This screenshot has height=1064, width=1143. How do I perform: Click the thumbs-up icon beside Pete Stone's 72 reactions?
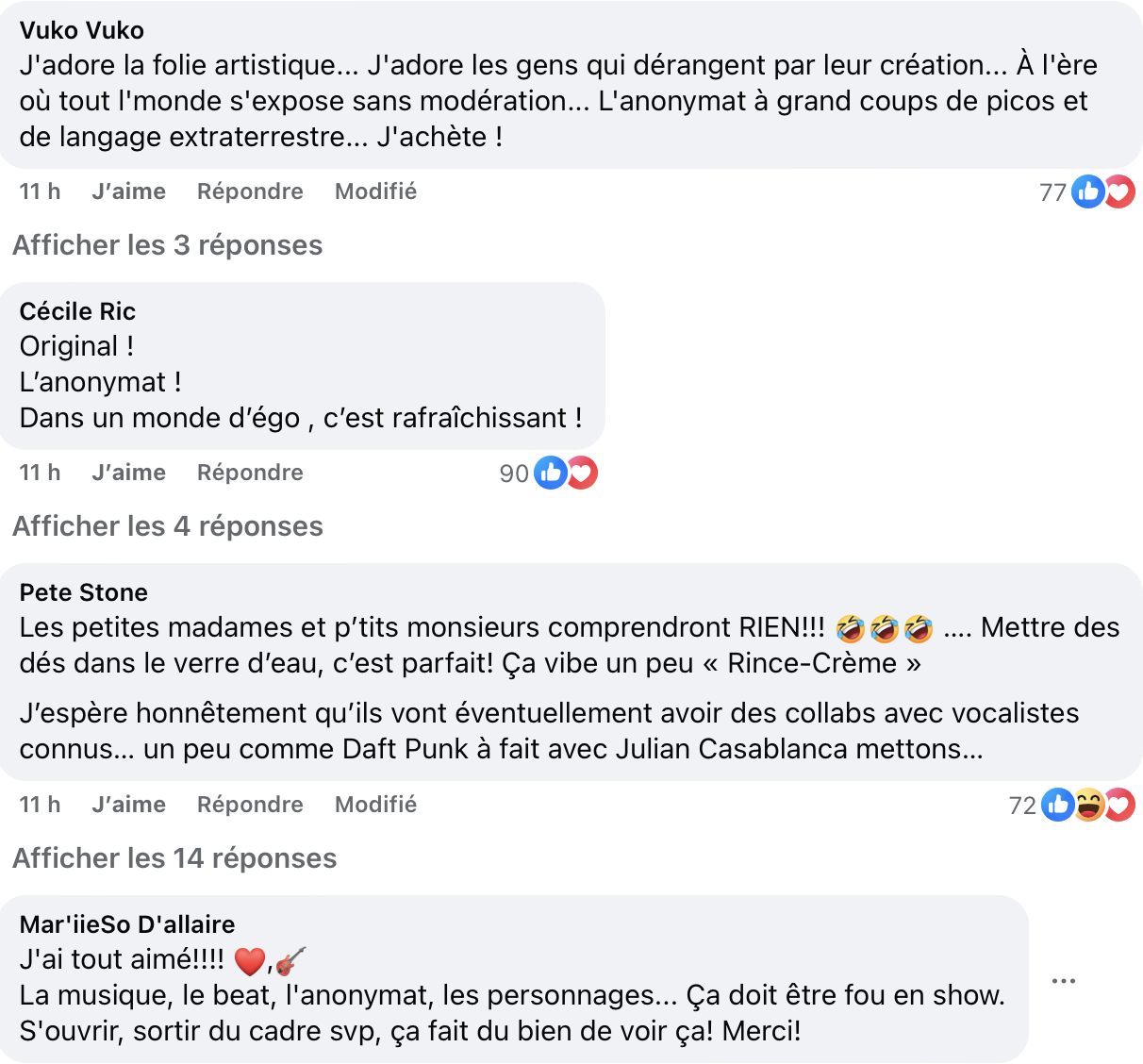click(x=1057, y=805)
